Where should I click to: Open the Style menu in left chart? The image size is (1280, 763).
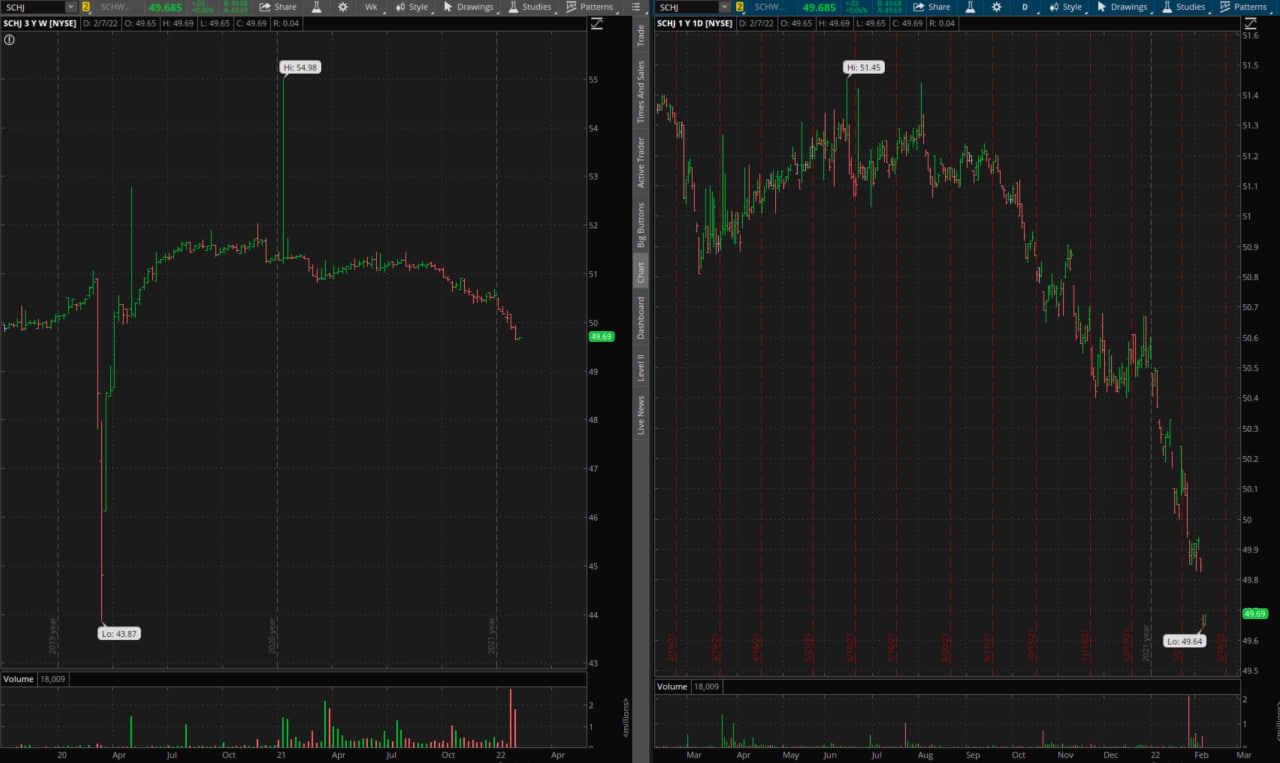tap(411, 7)
